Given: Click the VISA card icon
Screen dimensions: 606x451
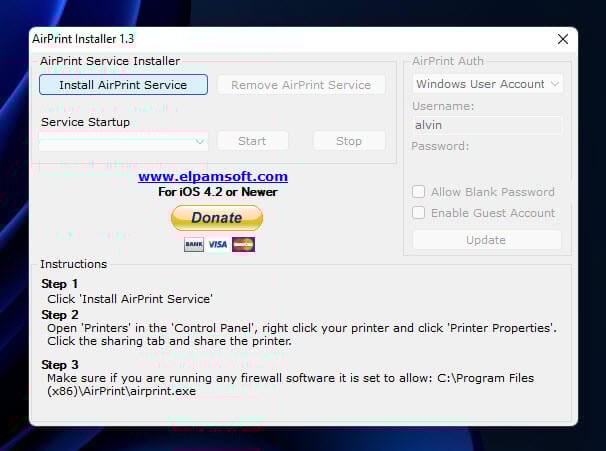Looking at the screenshot, I should (218, 244).
